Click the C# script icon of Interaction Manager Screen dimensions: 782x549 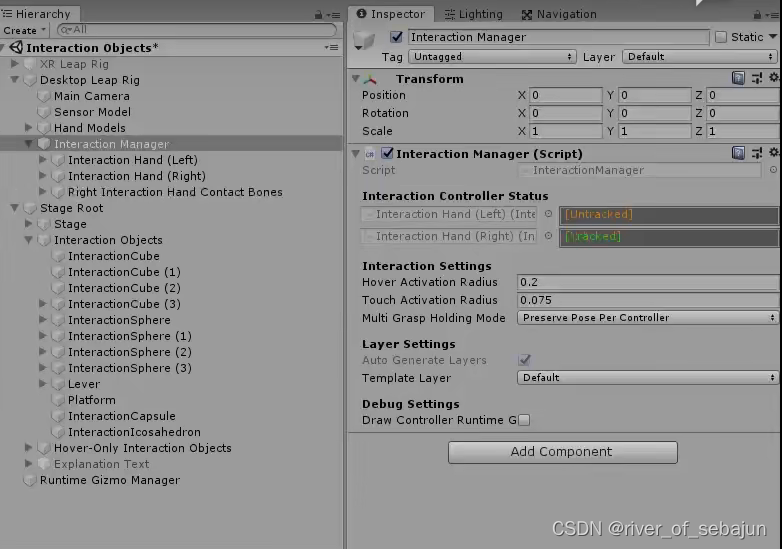tap(370, 154)
